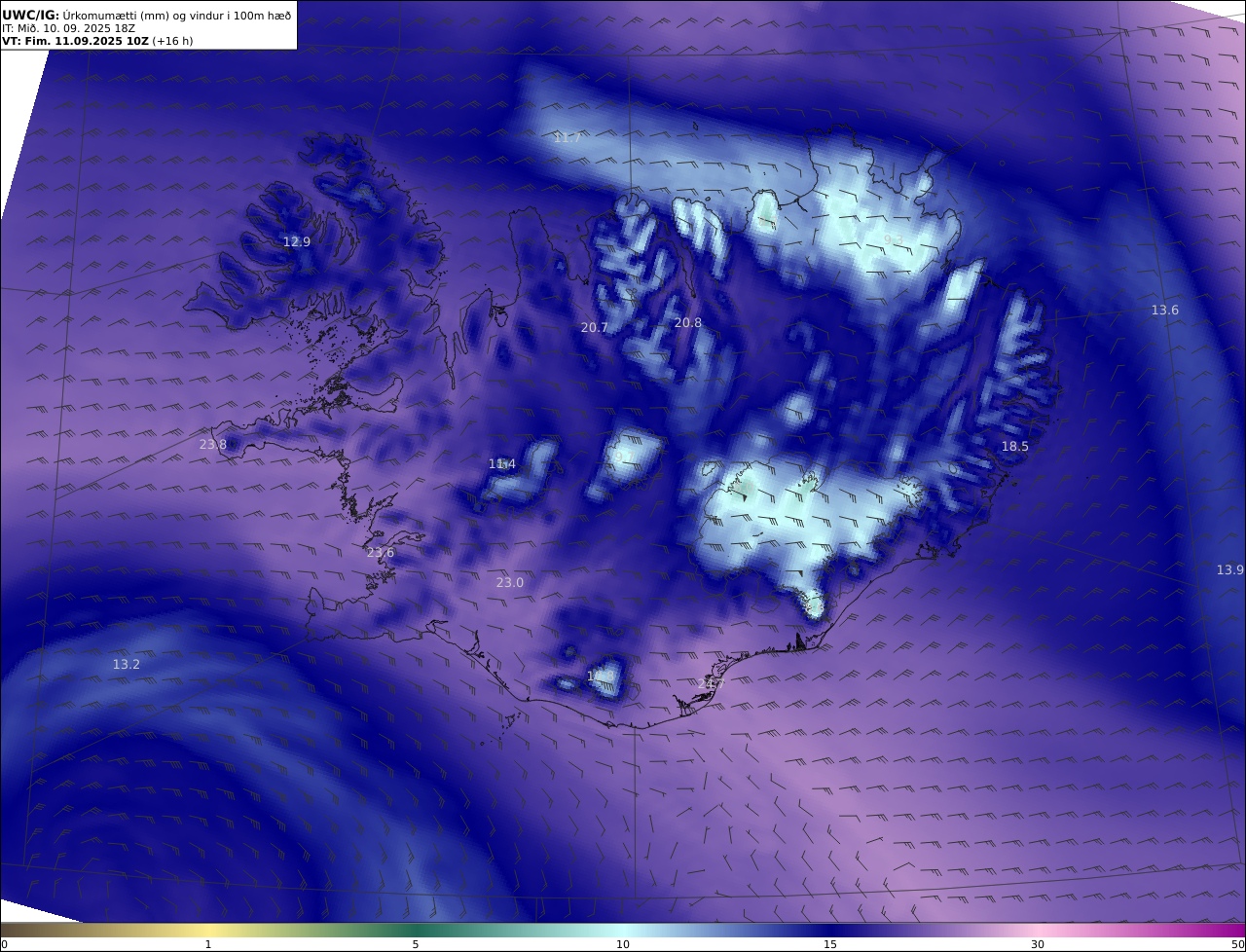Select the 10.8 value label on south glacier
1246x952 pixels.
(601, 675)
